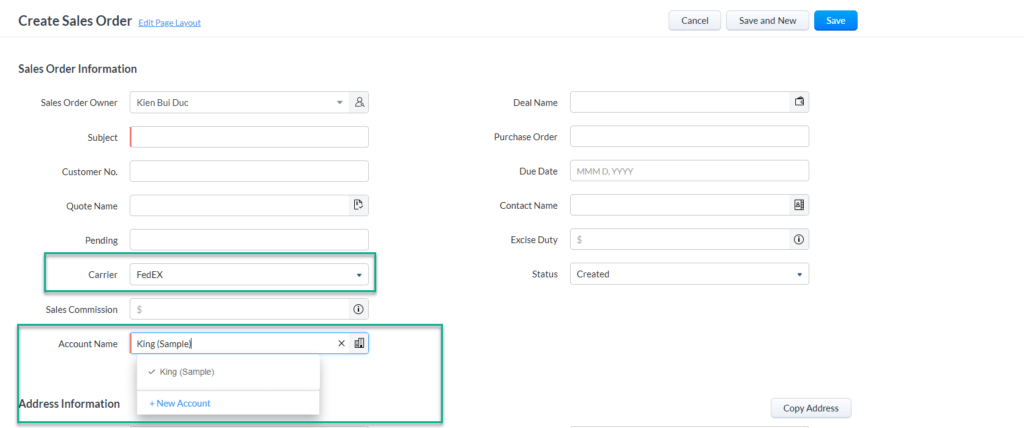Screen dimensions: 1024x428
Task: Clear the Account Name field with X
Action: 341,344
